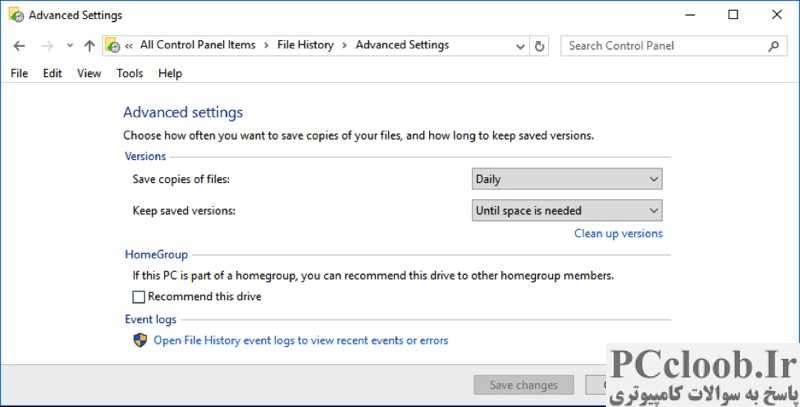Click the Forward navigation arrow
The image size is (800, 407).
click(x=47, y=46)
